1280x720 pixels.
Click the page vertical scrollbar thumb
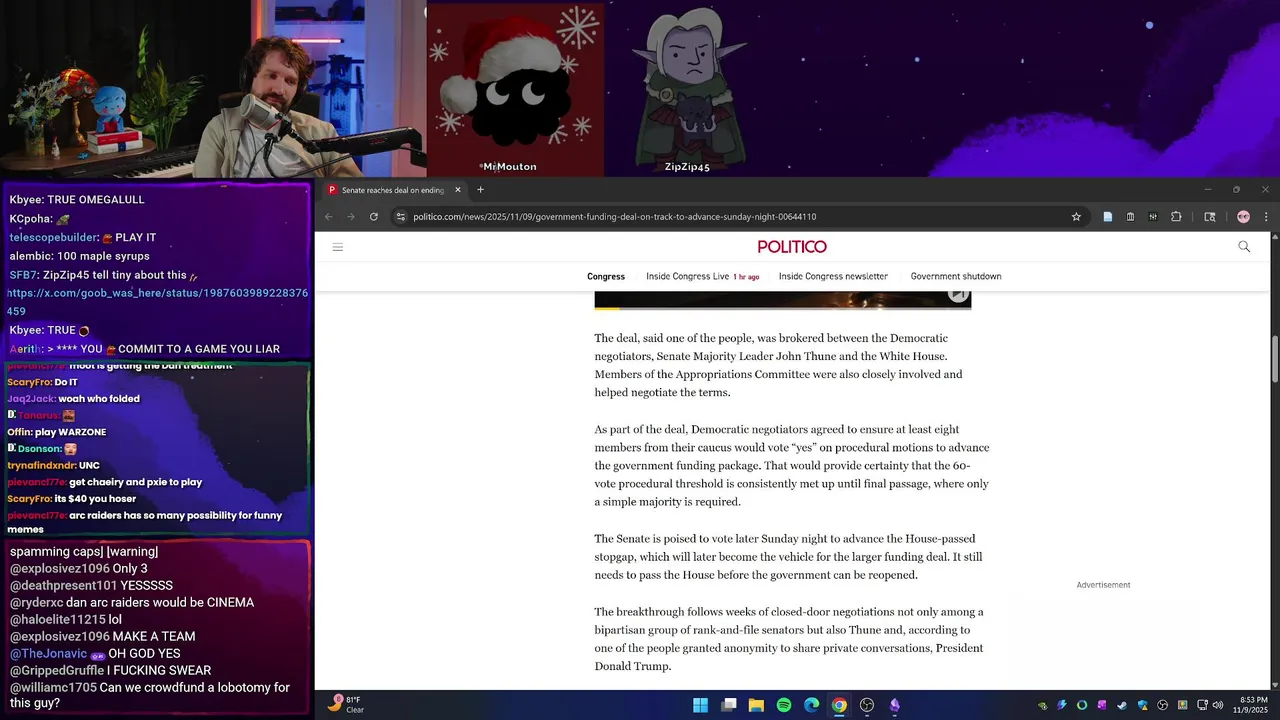click(1275, 360)
